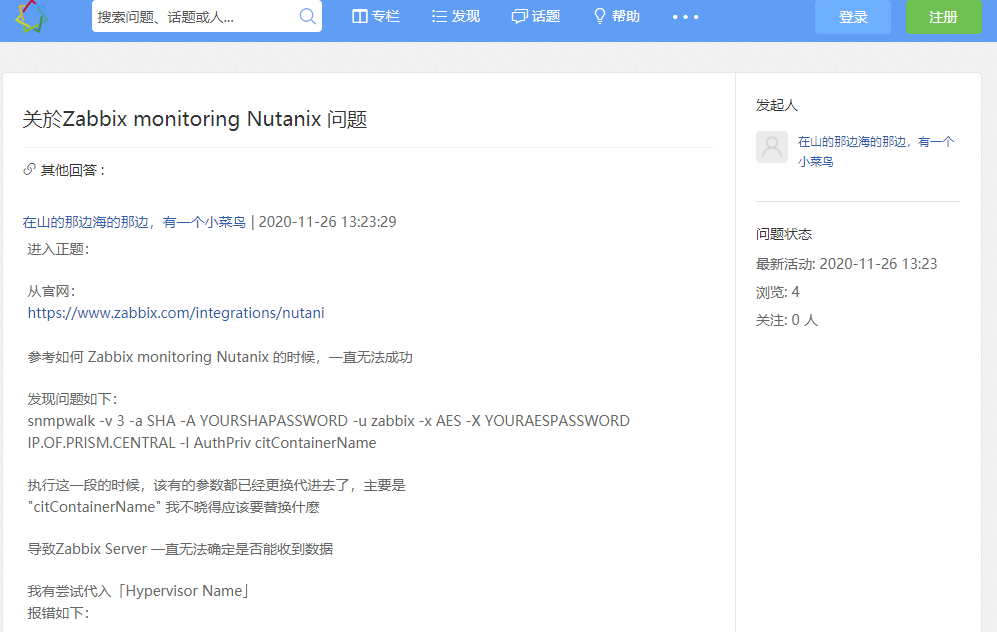The image size is (997, 632).
Task: Click the 注册 register button
Action: tap(943, 17)
